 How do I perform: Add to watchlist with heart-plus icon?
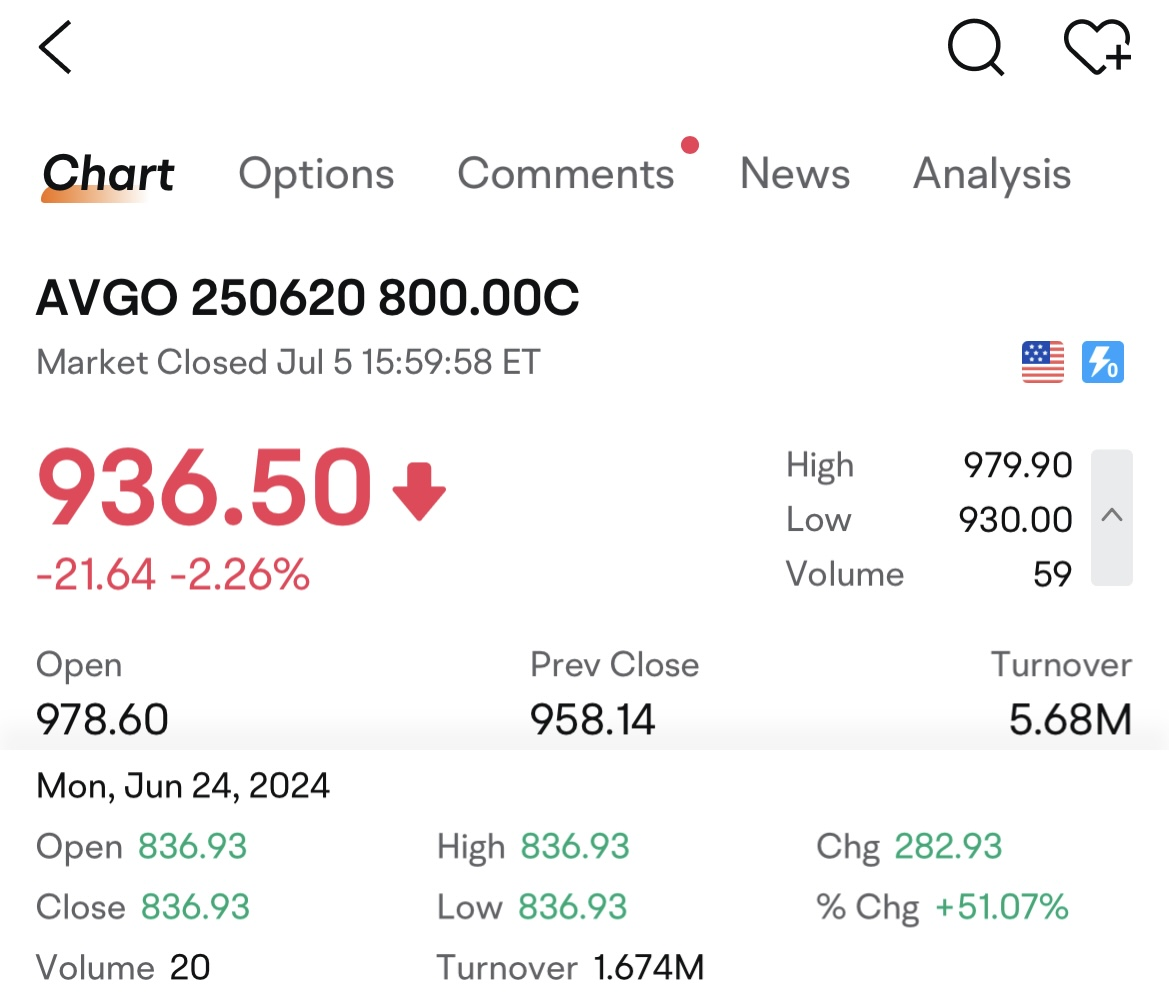point(1096,47)
